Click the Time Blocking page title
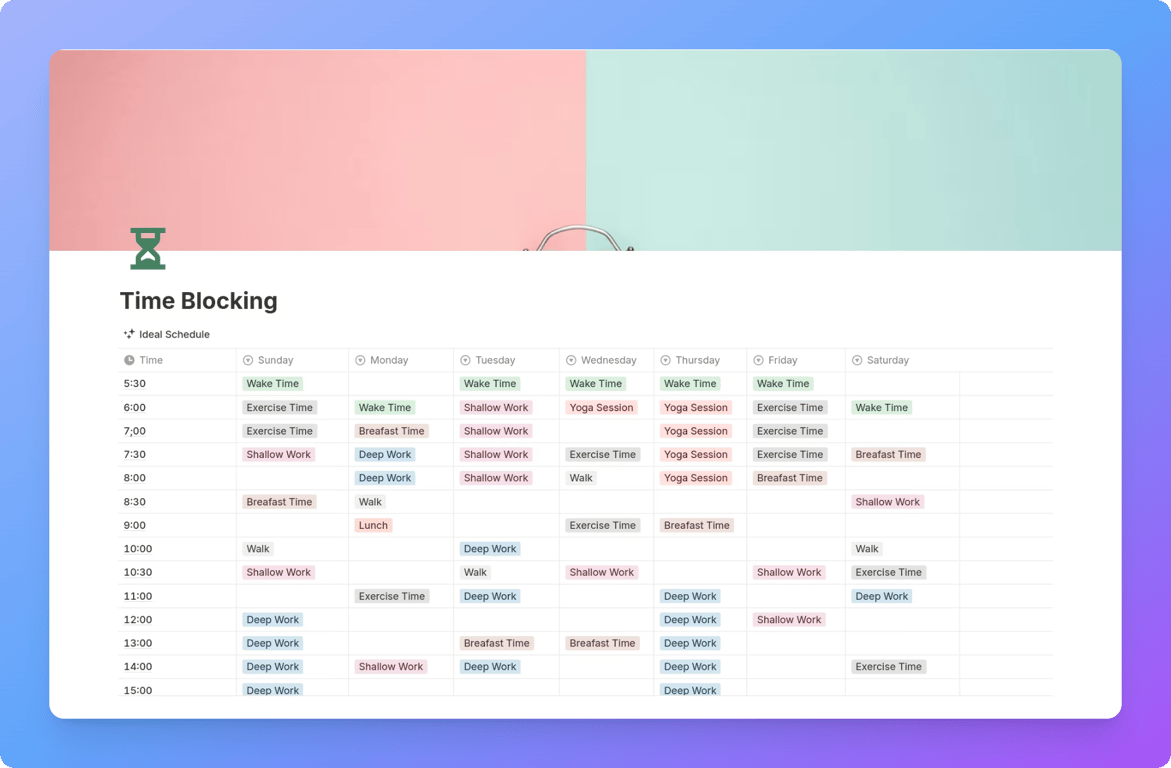Image resolution: width=1171 pixels, height=768 pixels. [199, 300]
